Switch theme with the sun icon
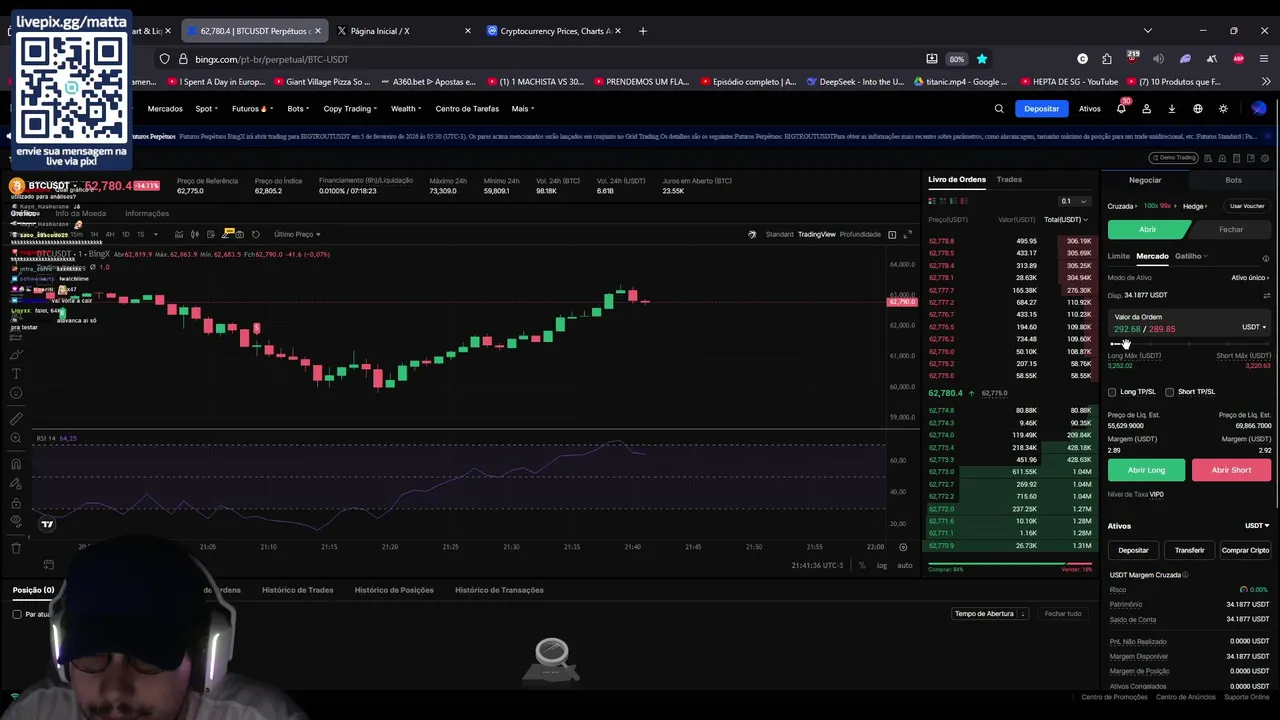 (x=1223, y=109)
